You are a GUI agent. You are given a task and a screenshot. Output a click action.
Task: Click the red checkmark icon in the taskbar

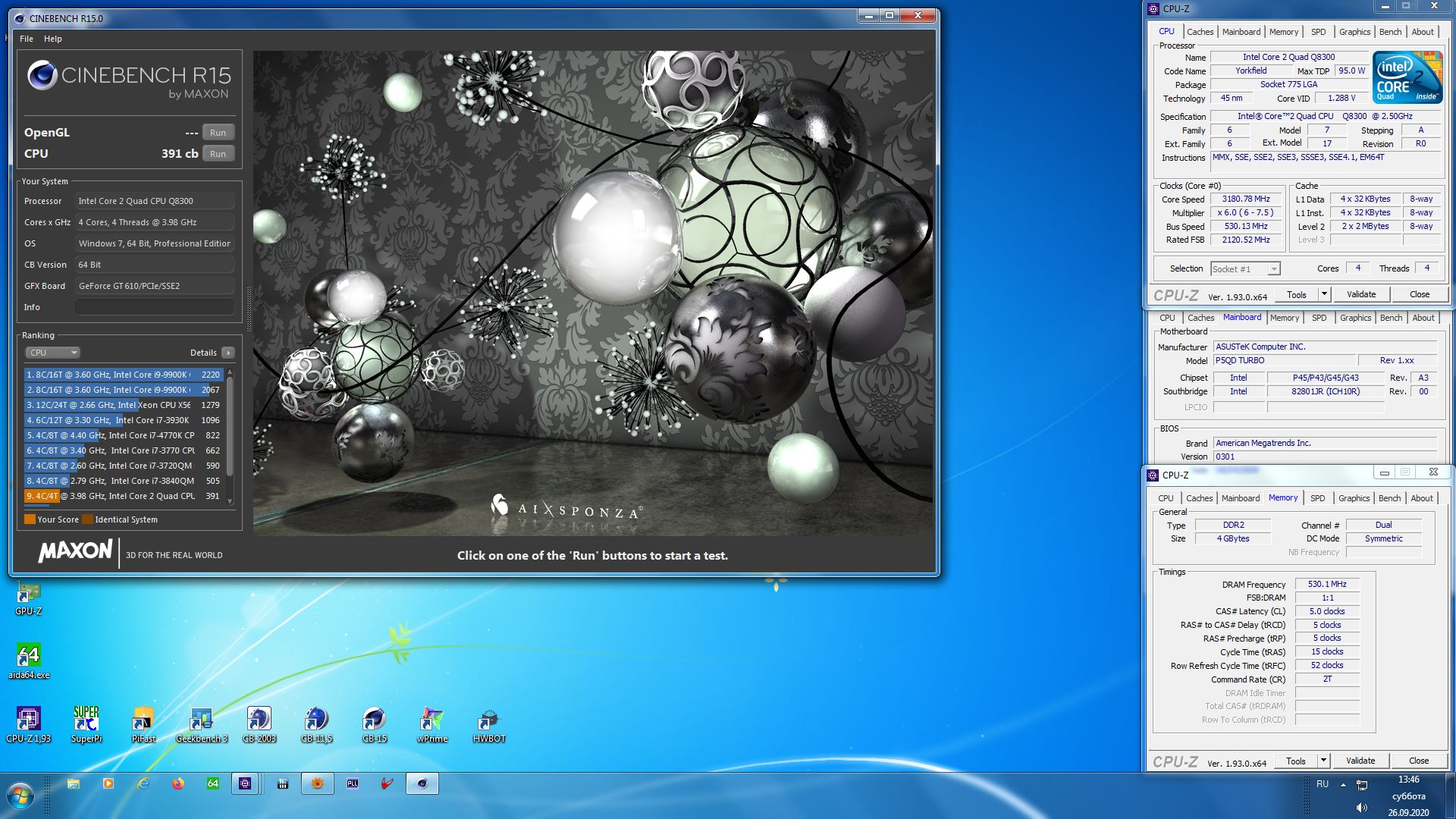click(388, 784)
